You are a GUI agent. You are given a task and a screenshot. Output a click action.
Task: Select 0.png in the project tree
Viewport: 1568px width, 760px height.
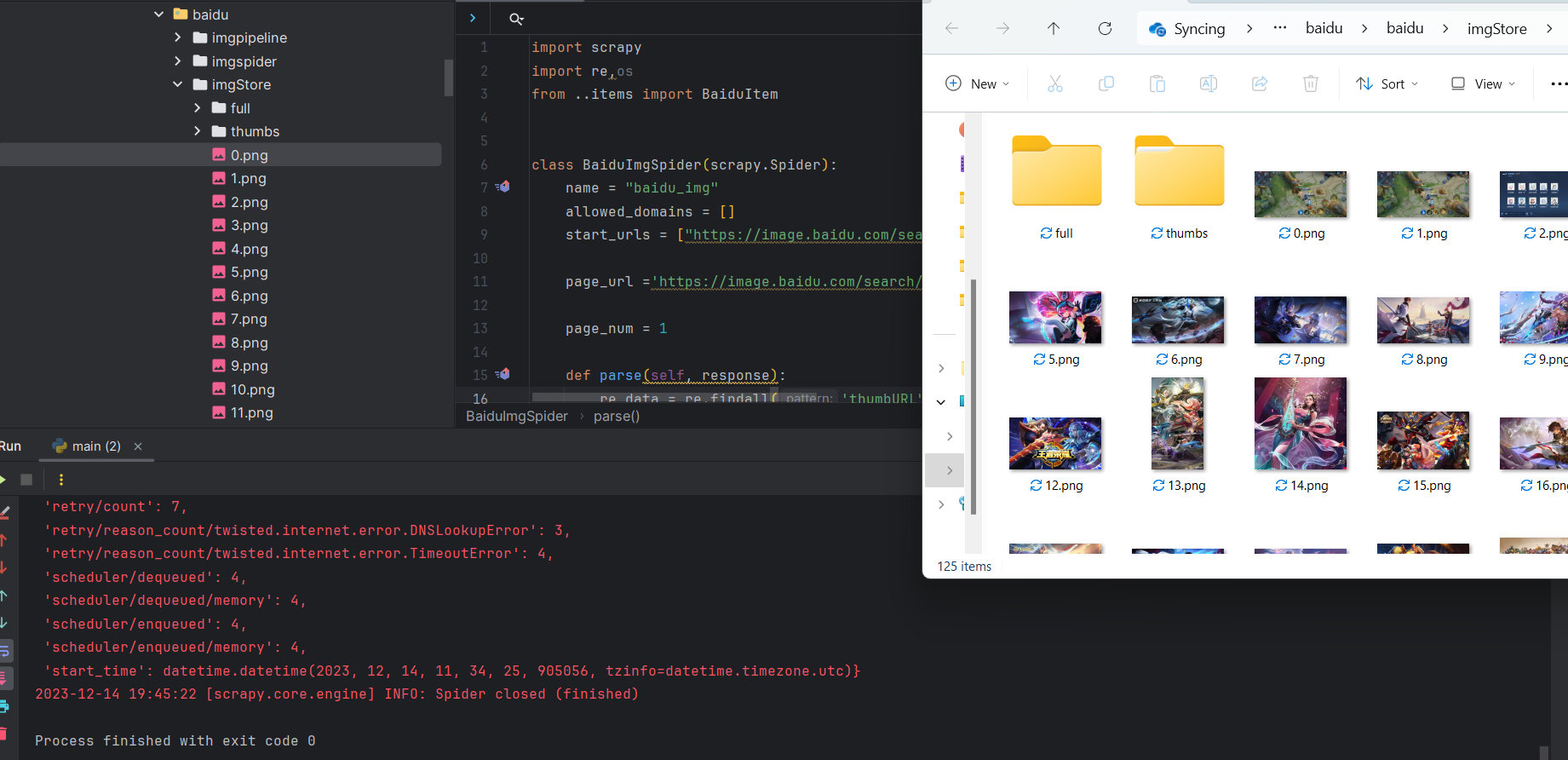(x=249, y=155)
